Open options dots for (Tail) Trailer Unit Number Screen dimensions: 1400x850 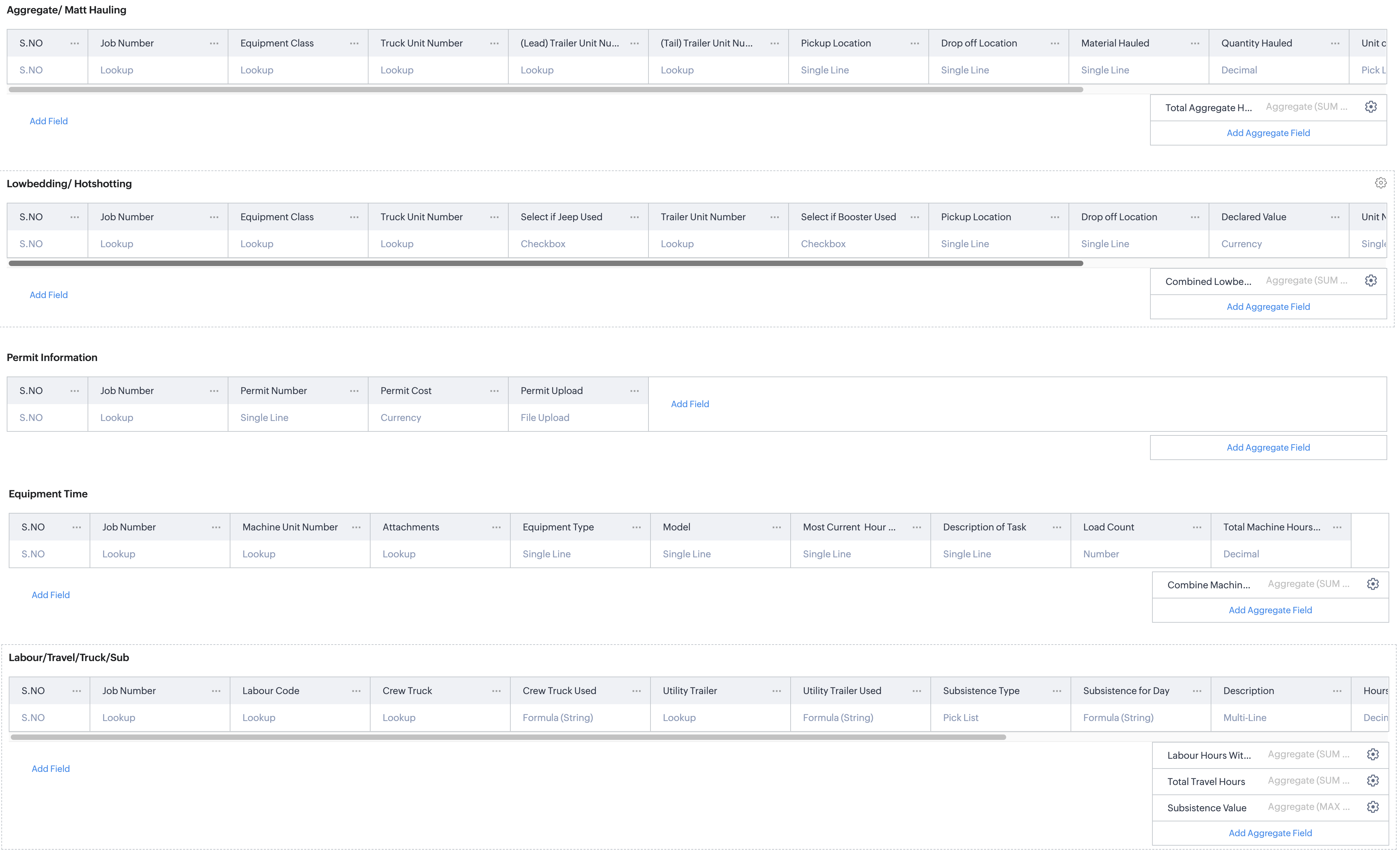coord(774,43)
